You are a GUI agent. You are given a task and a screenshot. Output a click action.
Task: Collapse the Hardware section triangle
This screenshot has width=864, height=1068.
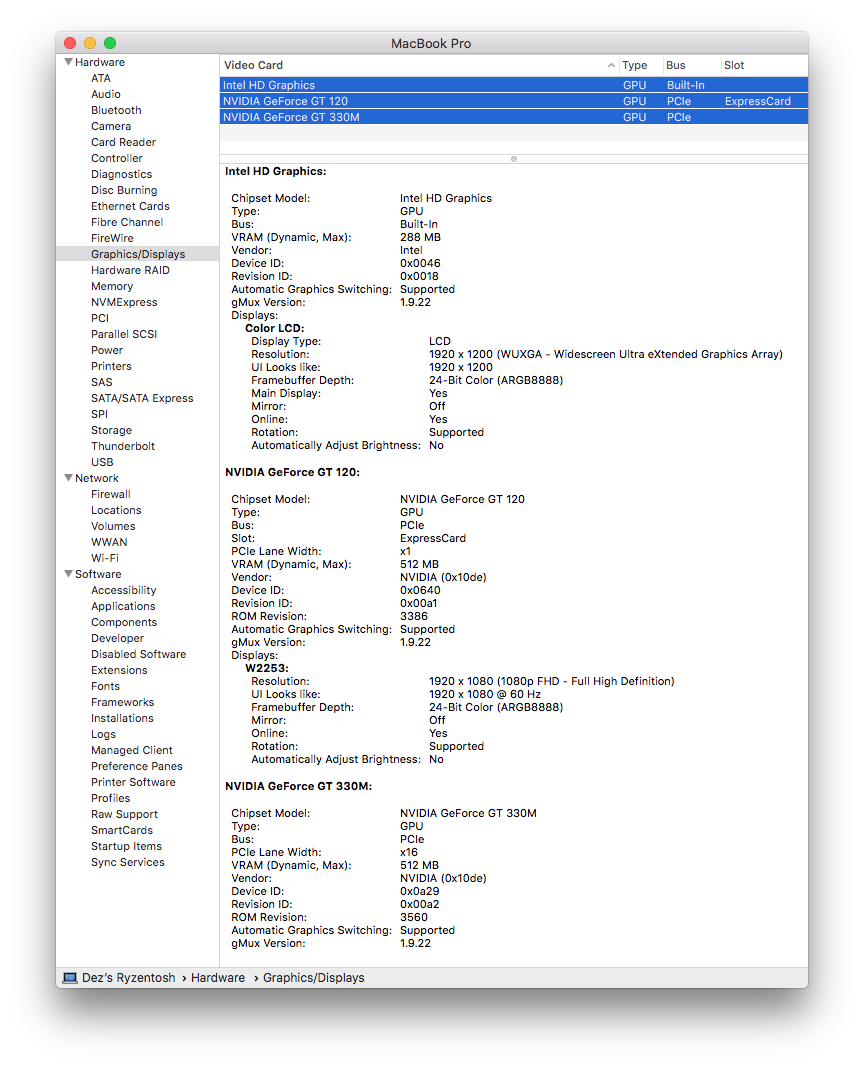point(68,62)
